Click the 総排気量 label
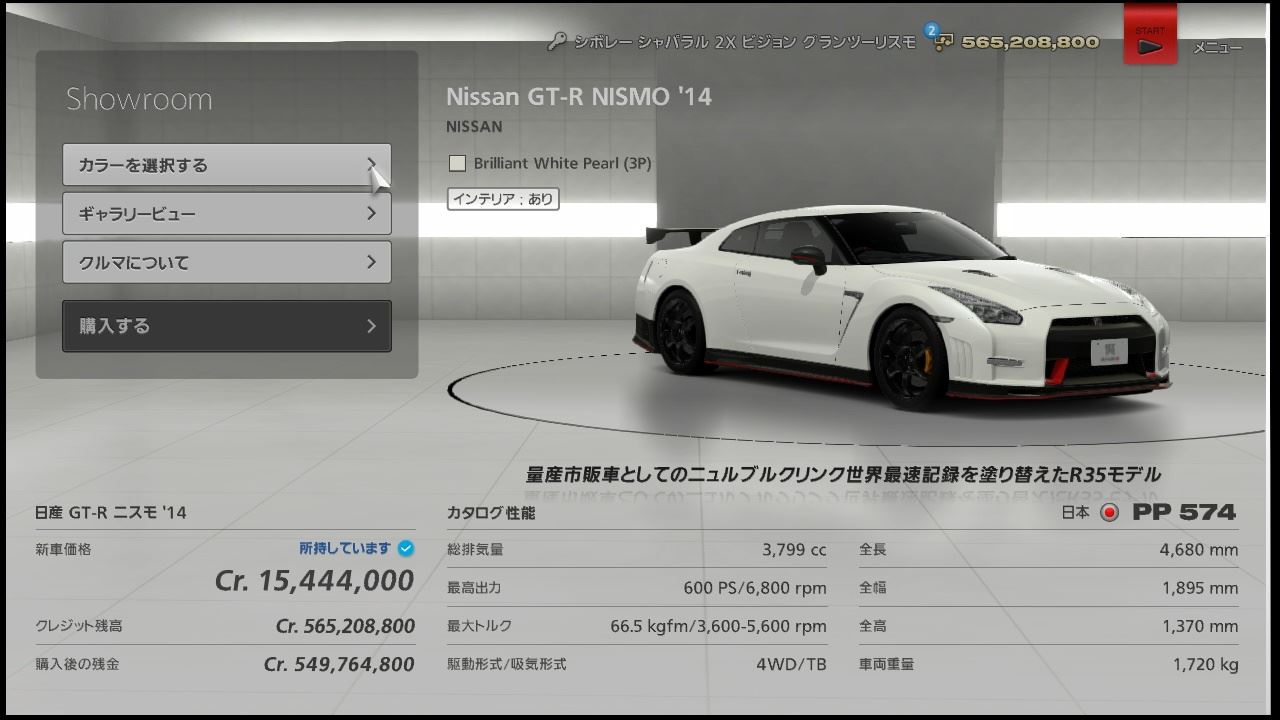Viewport: 1280px width, 720px height. pos(475,550)
